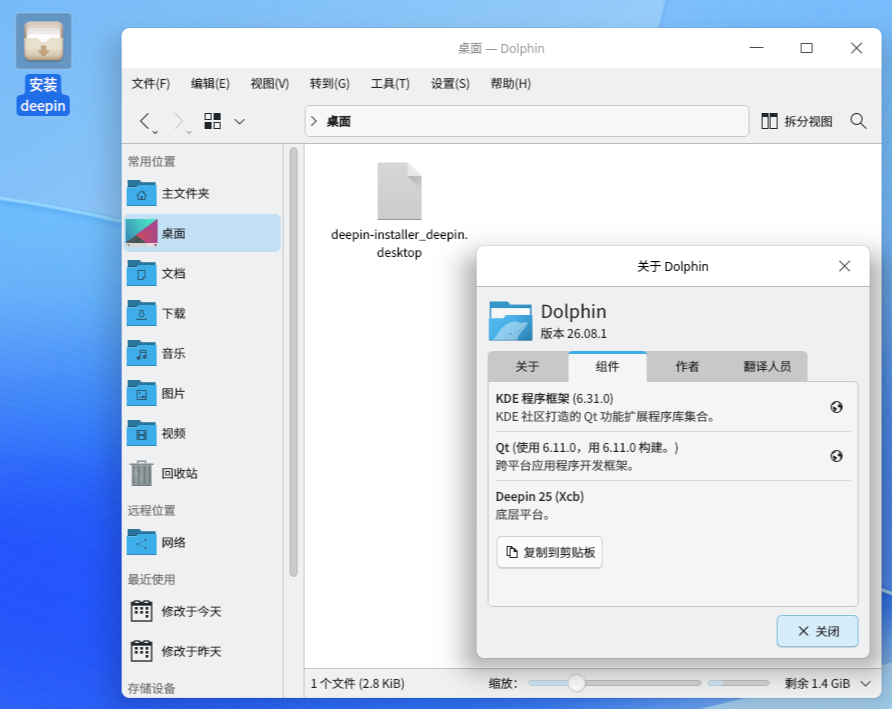
Task: Toggle 拆分视图 split view
Action: pyautogui.click(x=797, y=121)
